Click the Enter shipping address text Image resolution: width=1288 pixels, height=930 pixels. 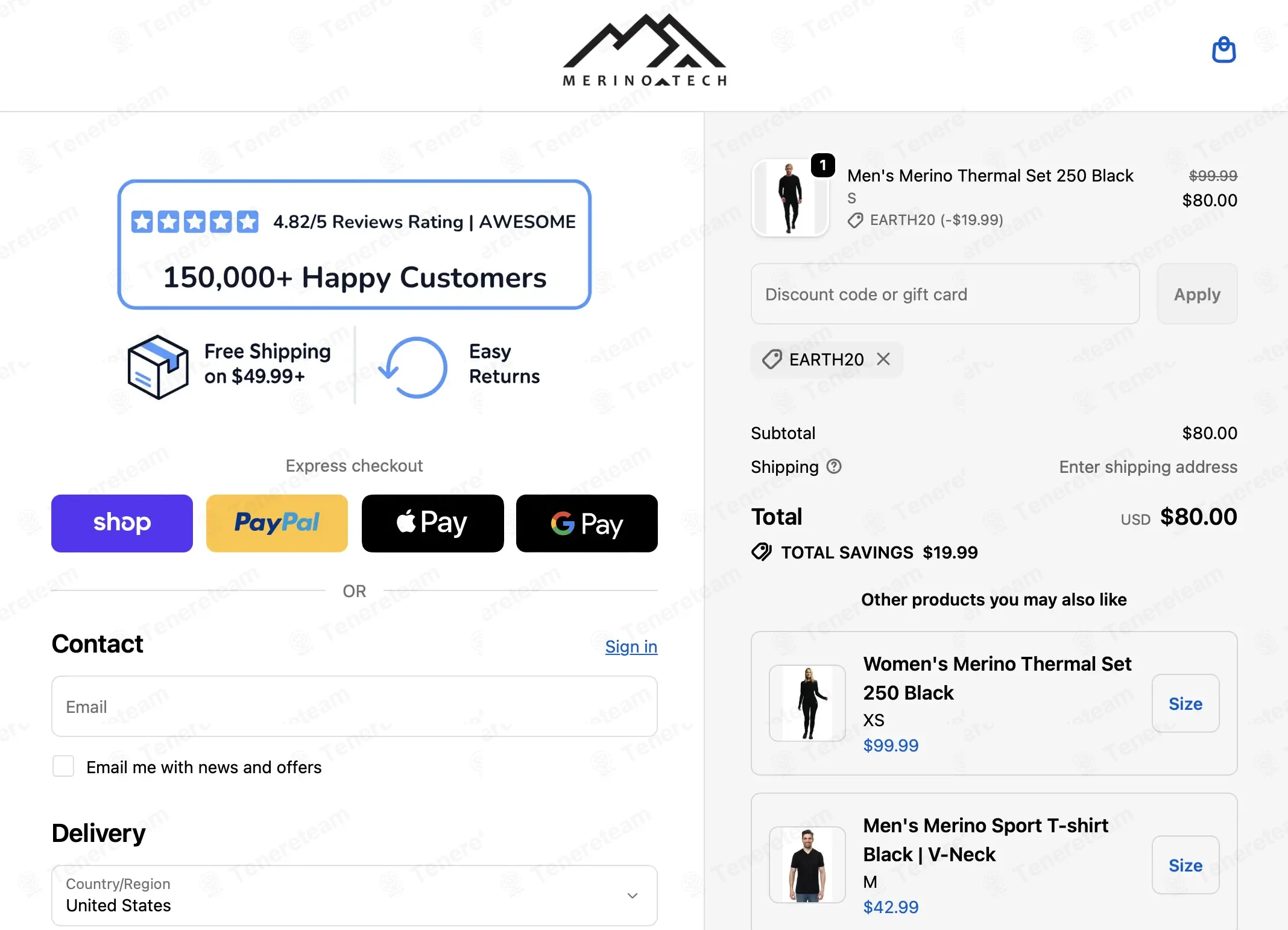(1148, 467)
